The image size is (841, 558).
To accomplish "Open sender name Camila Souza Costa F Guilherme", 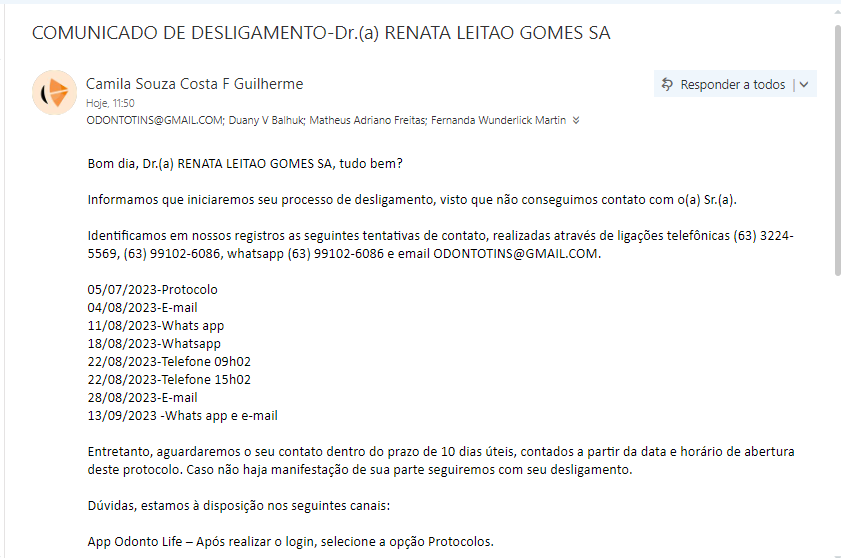I will 194,84.
